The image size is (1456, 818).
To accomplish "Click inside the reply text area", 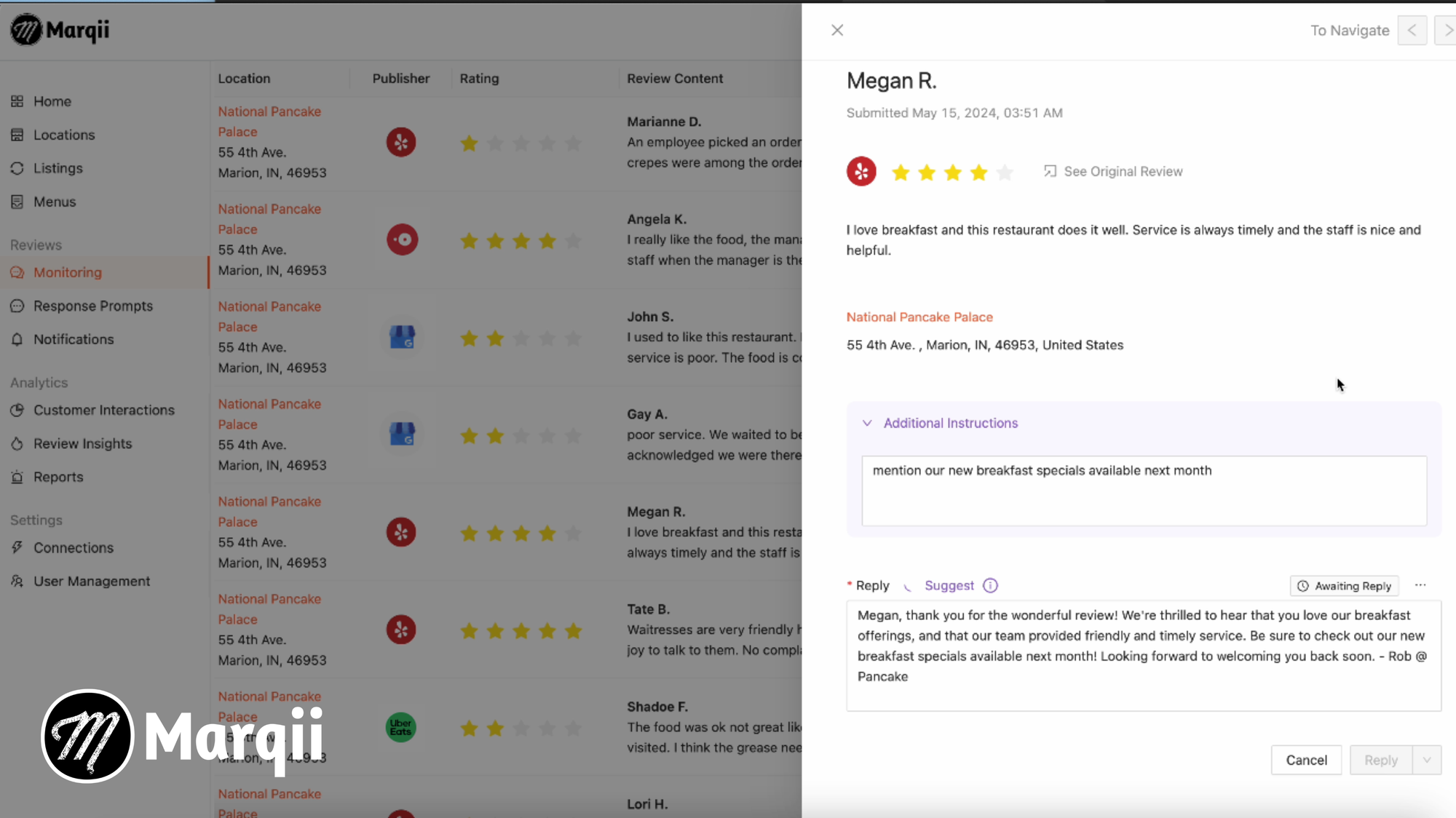I will [1144, 656].
